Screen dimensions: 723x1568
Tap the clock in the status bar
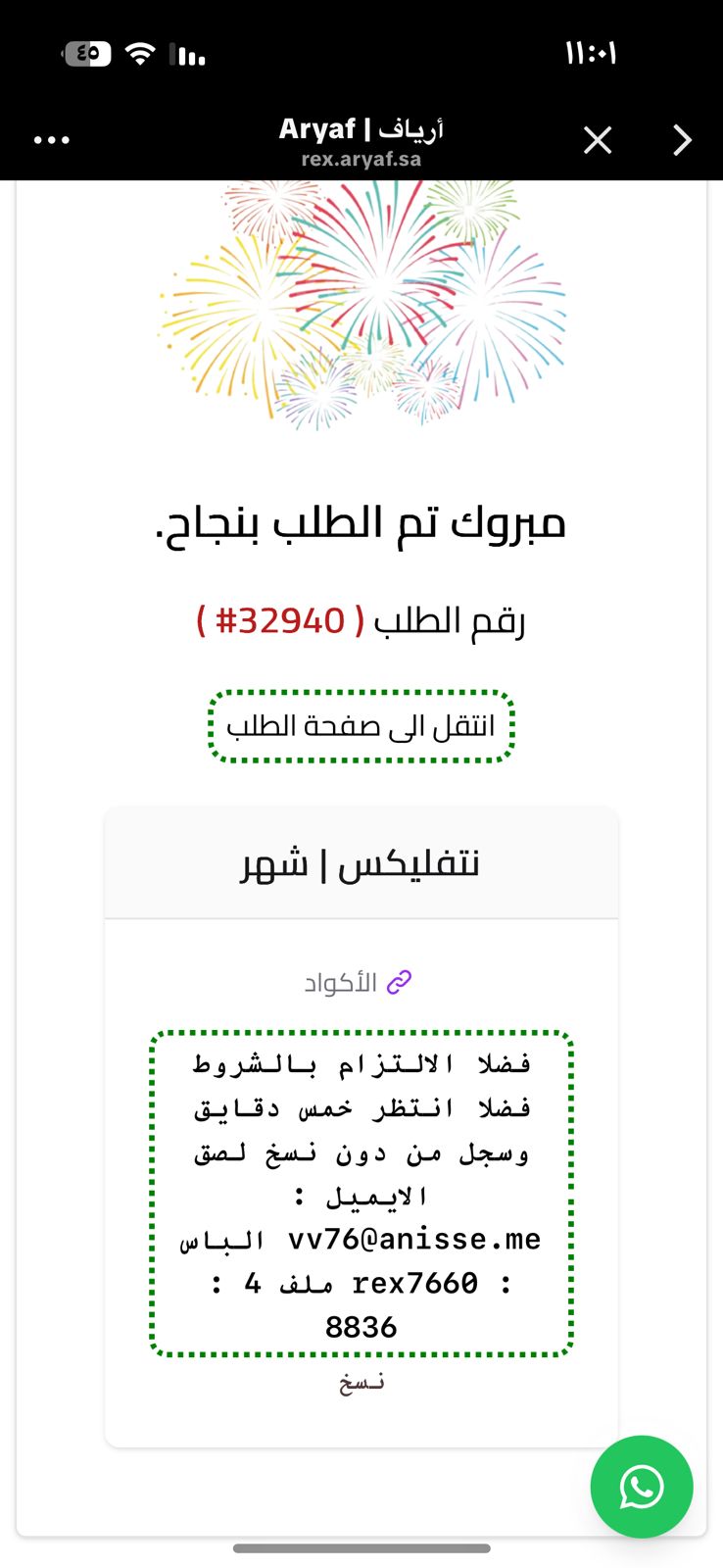[591, 53]
